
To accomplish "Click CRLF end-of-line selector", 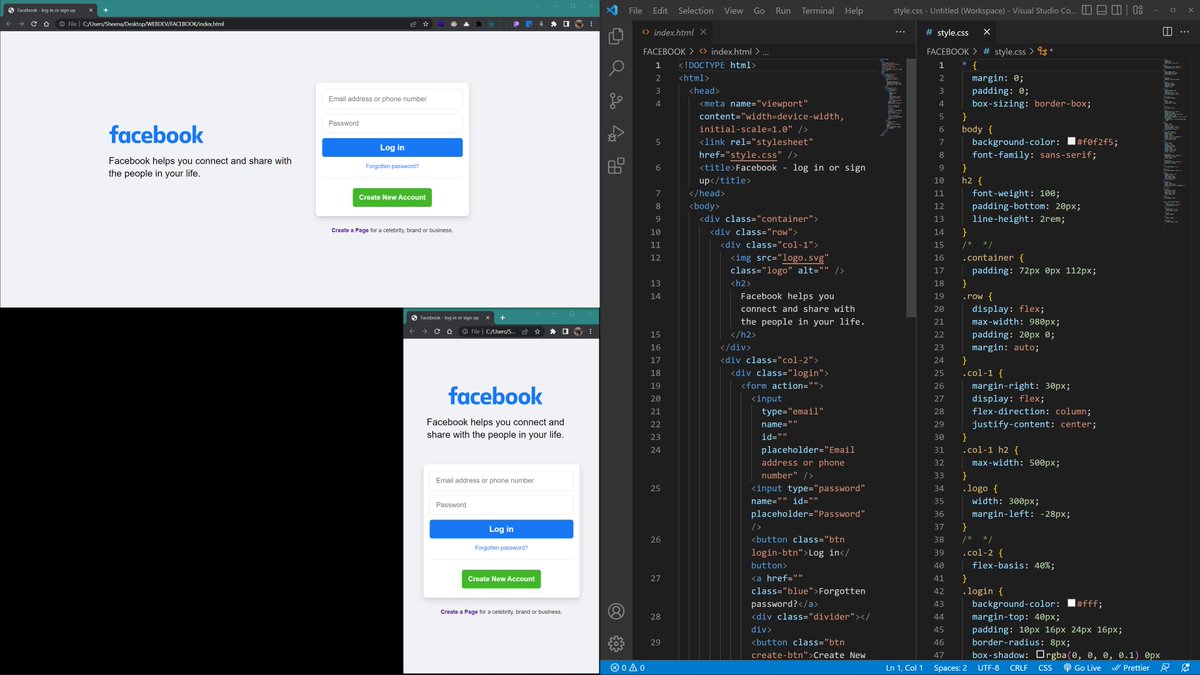I will click(x=1018, y=667).
